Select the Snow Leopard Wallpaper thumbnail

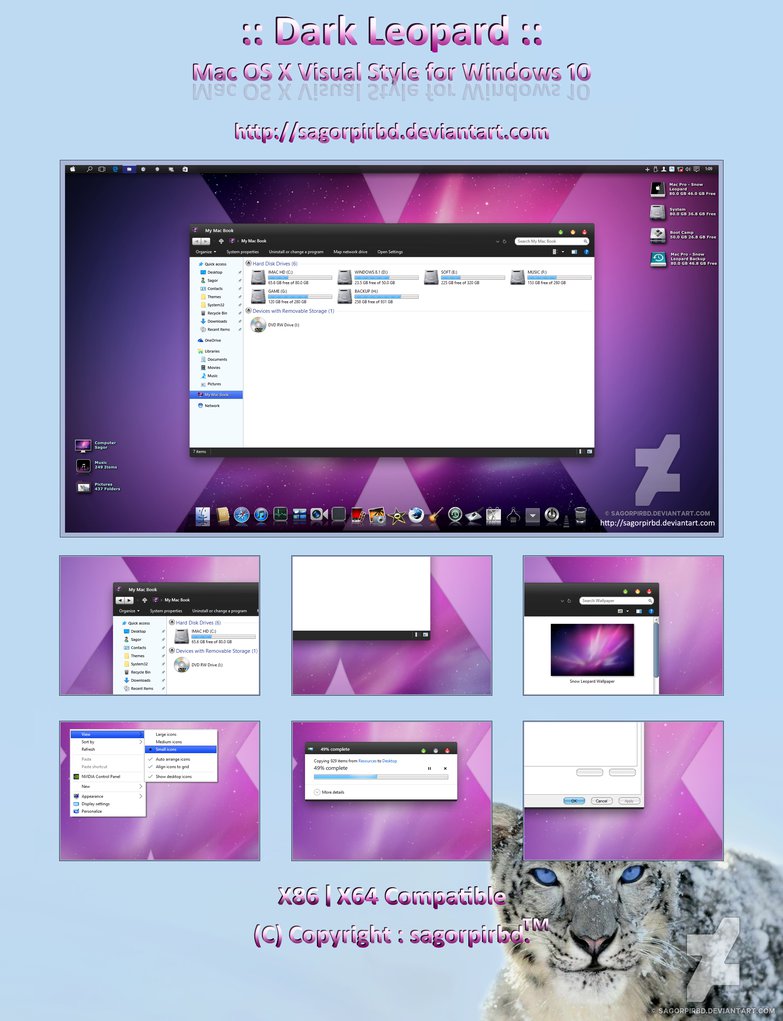[x=592, y=652]
